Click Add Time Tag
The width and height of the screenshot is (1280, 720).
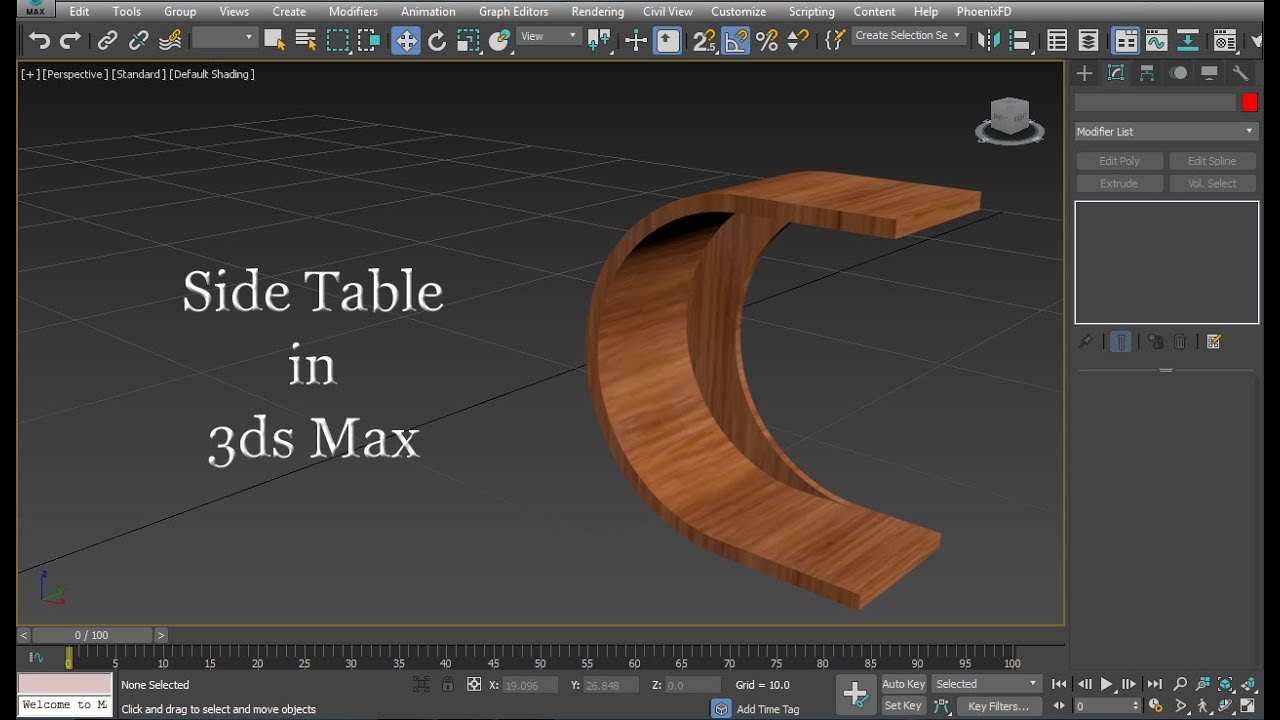coord(768,709)
